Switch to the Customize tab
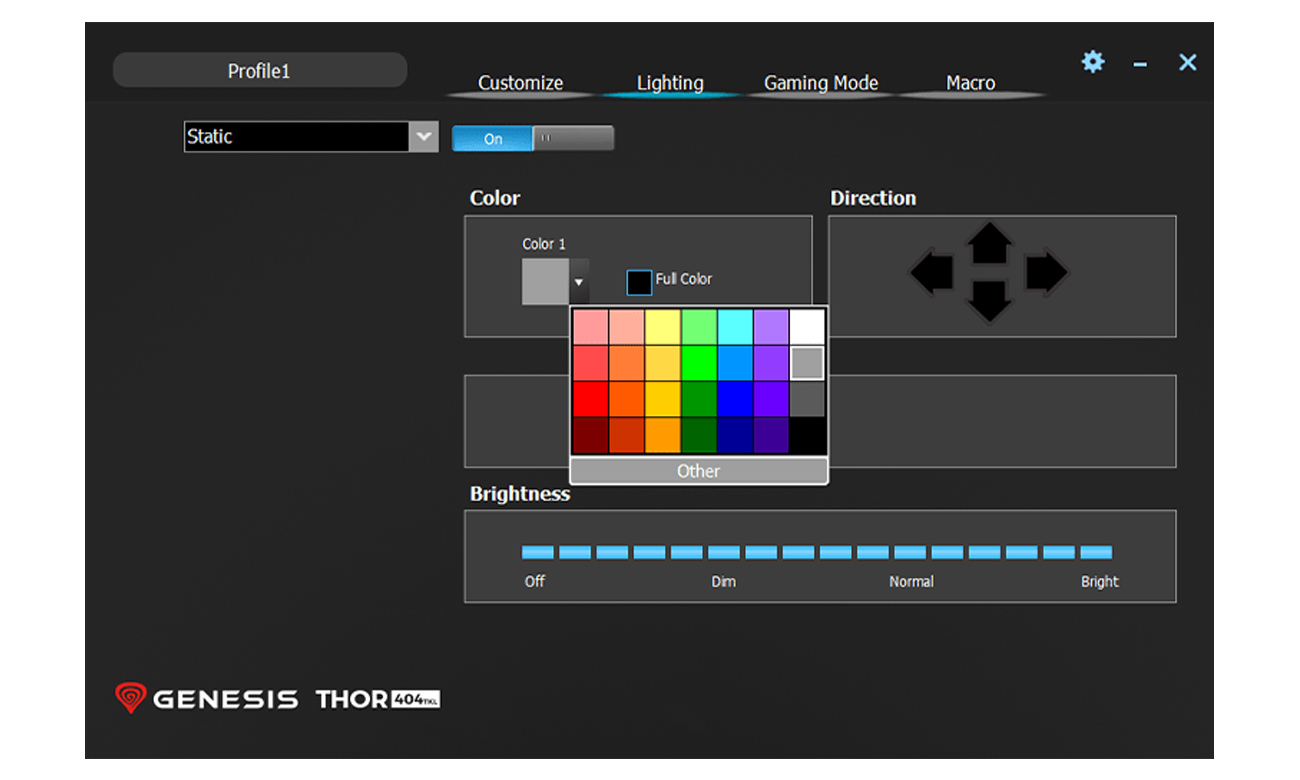 coord(520,83)
